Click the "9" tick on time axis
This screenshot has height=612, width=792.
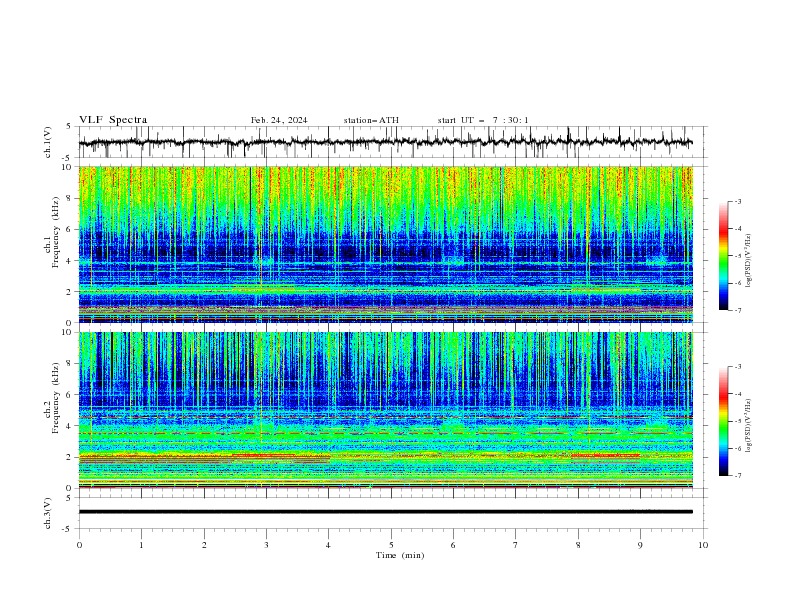pyautogui.click(x=640, y=545)
